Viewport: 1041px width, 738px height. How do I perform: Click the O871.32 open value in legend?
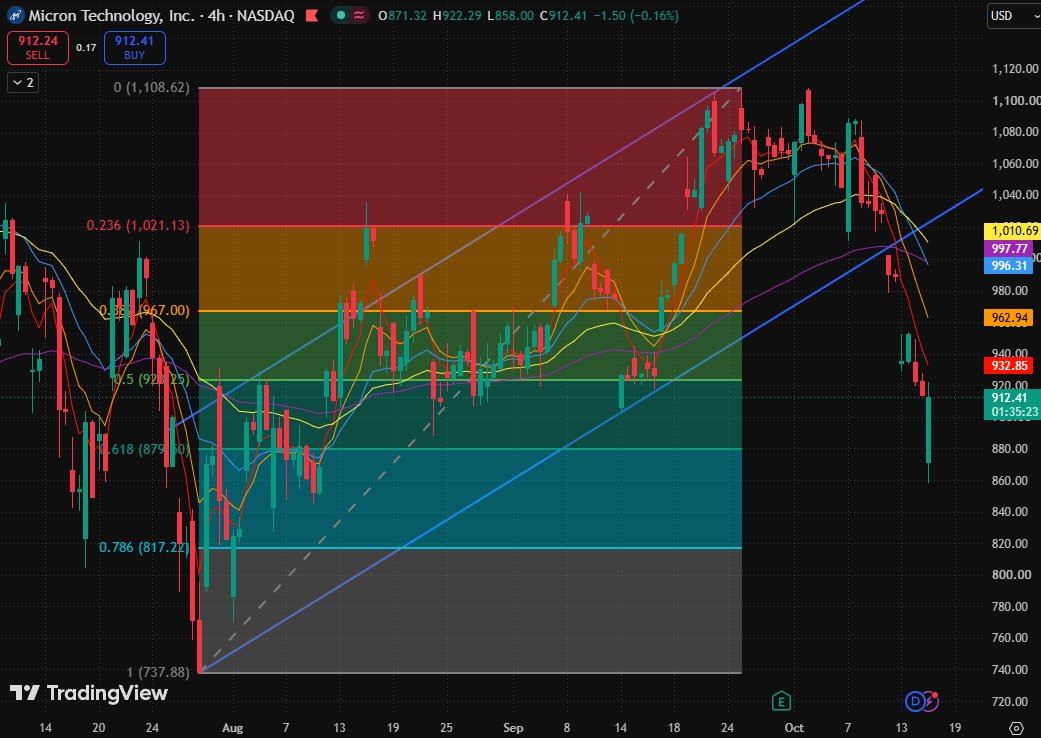pyautogui.click(x=402, y=15)
